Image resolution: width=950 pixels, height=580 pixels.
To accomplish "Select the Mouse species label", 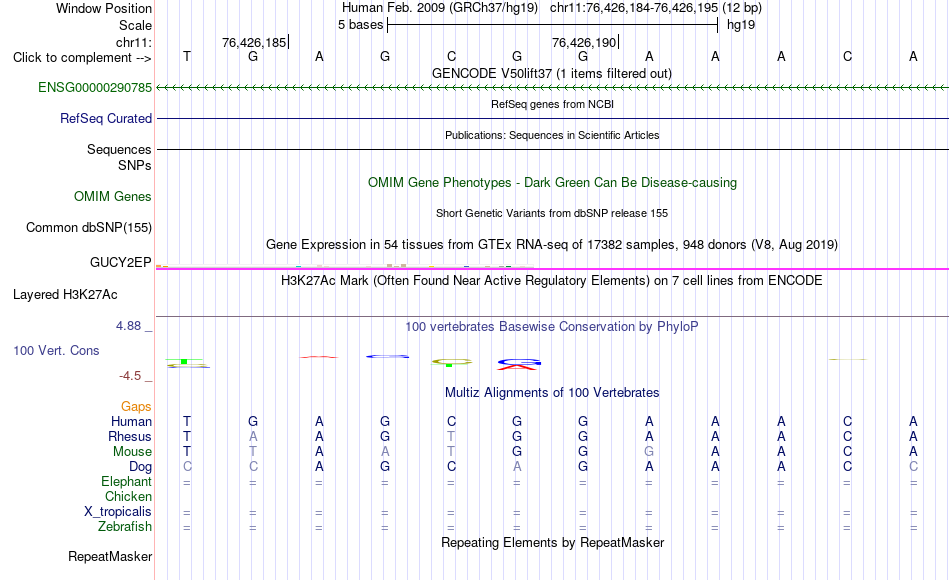I will coord(132,452).
